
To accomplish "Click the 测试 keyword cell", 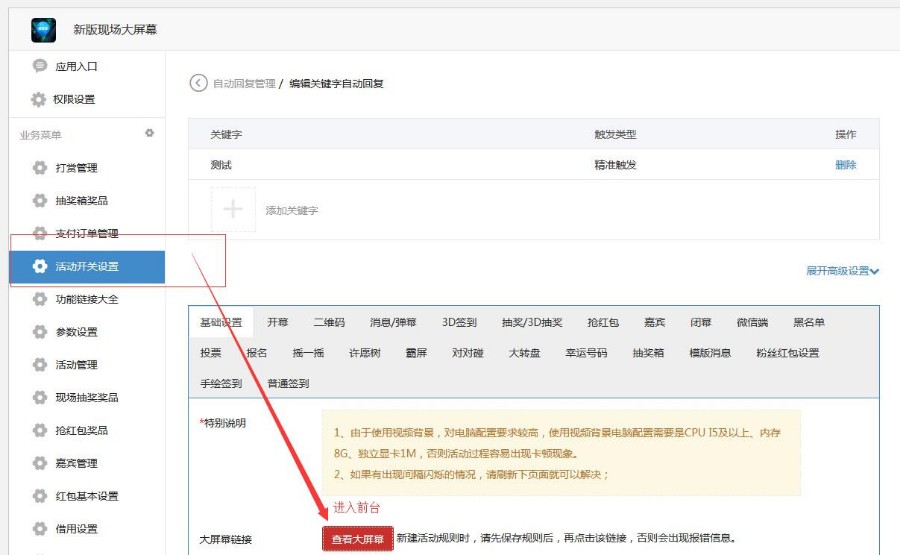I will click(x=221, y=165).
